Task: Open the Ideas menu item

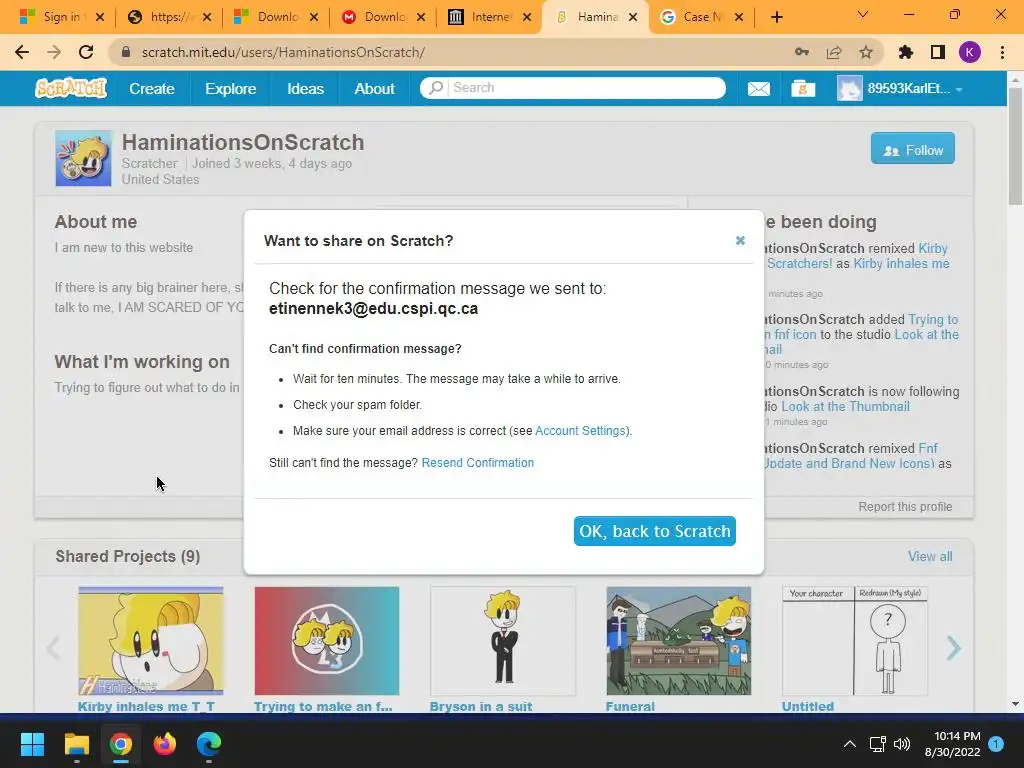Action: pyautogui.click(x=305, y=89)
